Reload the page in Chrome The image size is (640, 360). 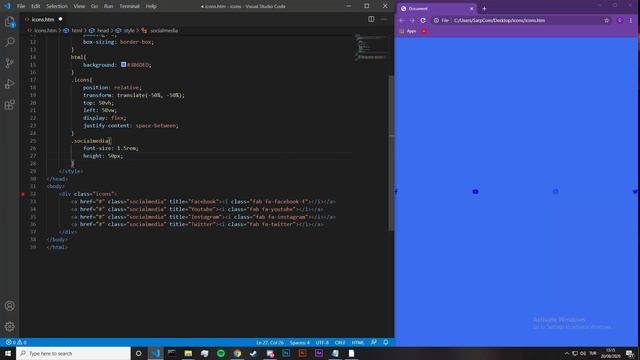pyautogui.click(x=423, y=20)
